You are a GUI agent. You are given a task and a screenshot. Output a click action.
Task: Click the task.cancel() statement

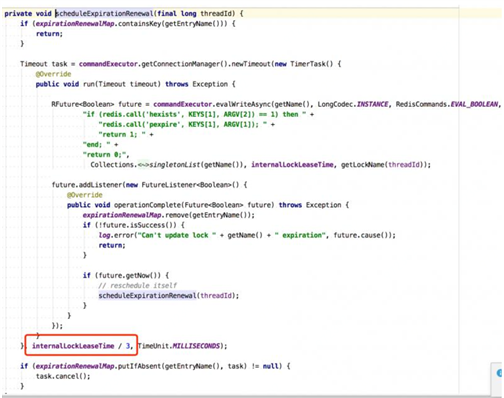pos(63,376)
